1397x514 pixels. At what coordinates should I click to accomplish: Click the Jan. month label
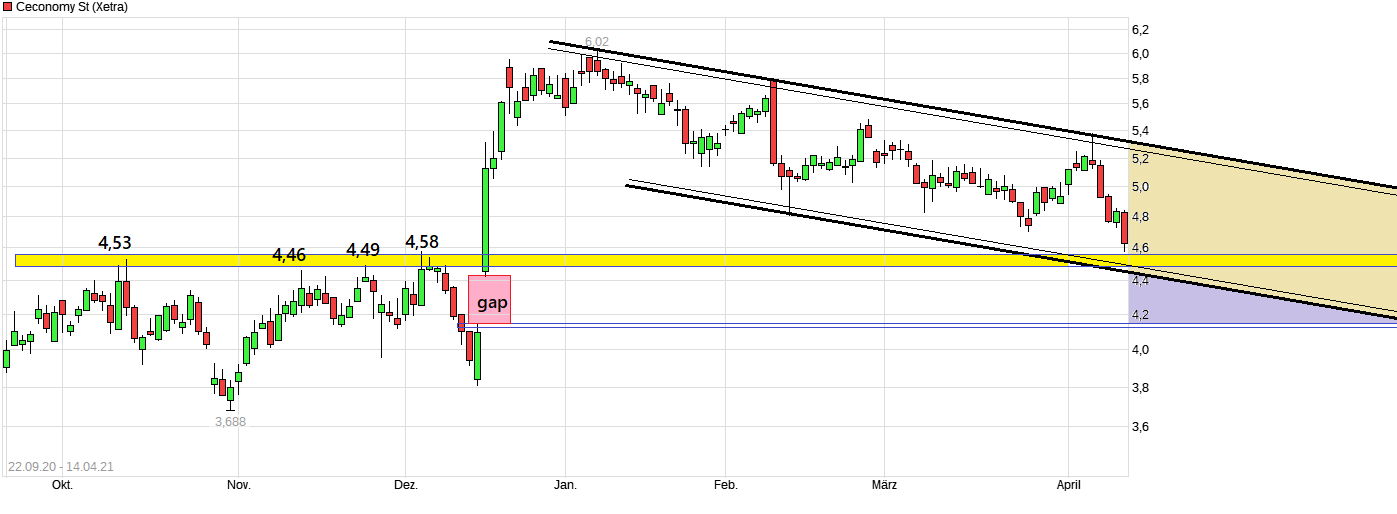566,485
